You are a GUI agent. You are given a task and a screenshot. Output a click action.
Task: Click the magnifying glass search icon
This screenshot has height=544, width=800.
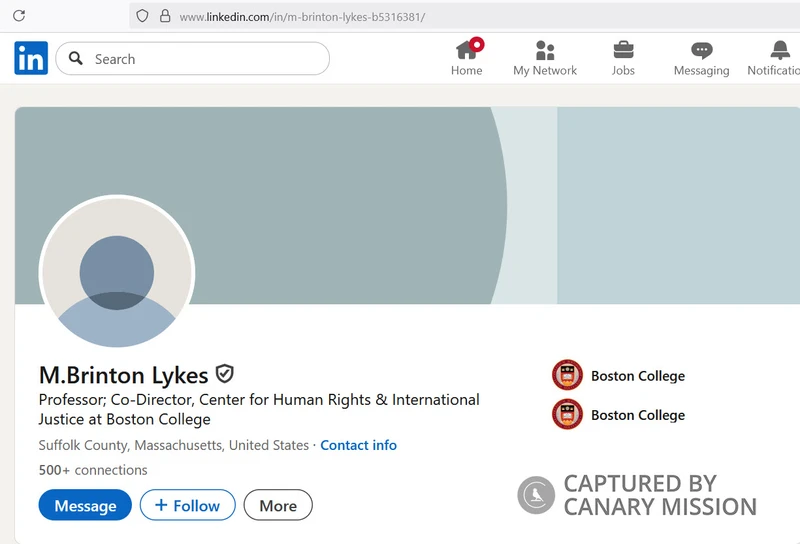pos(76,58)
